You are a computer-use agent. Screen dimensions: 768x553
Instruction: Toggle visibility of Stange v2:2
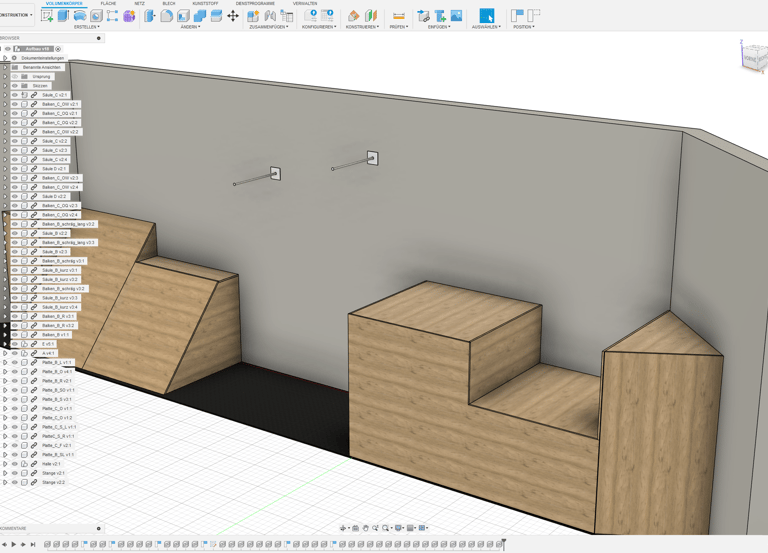click(15, 482)
